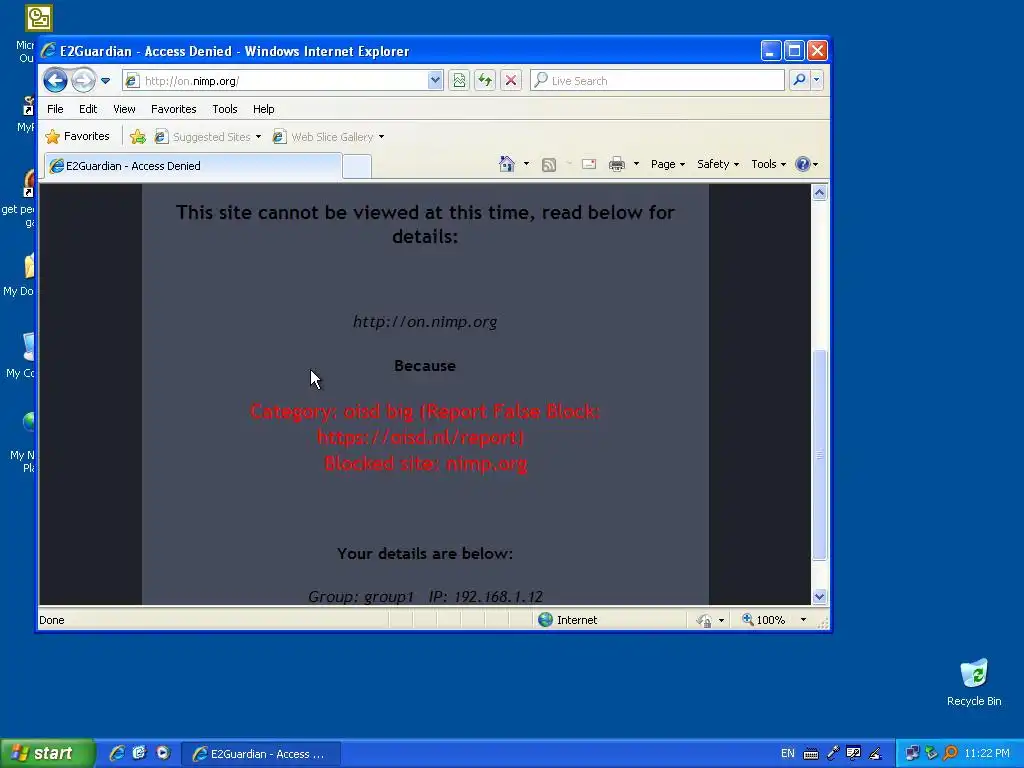The height and width of the screenshot is (768, 1024).
Task: Click the scroll up arrow of page scrollbar
Action: [820, 193]
